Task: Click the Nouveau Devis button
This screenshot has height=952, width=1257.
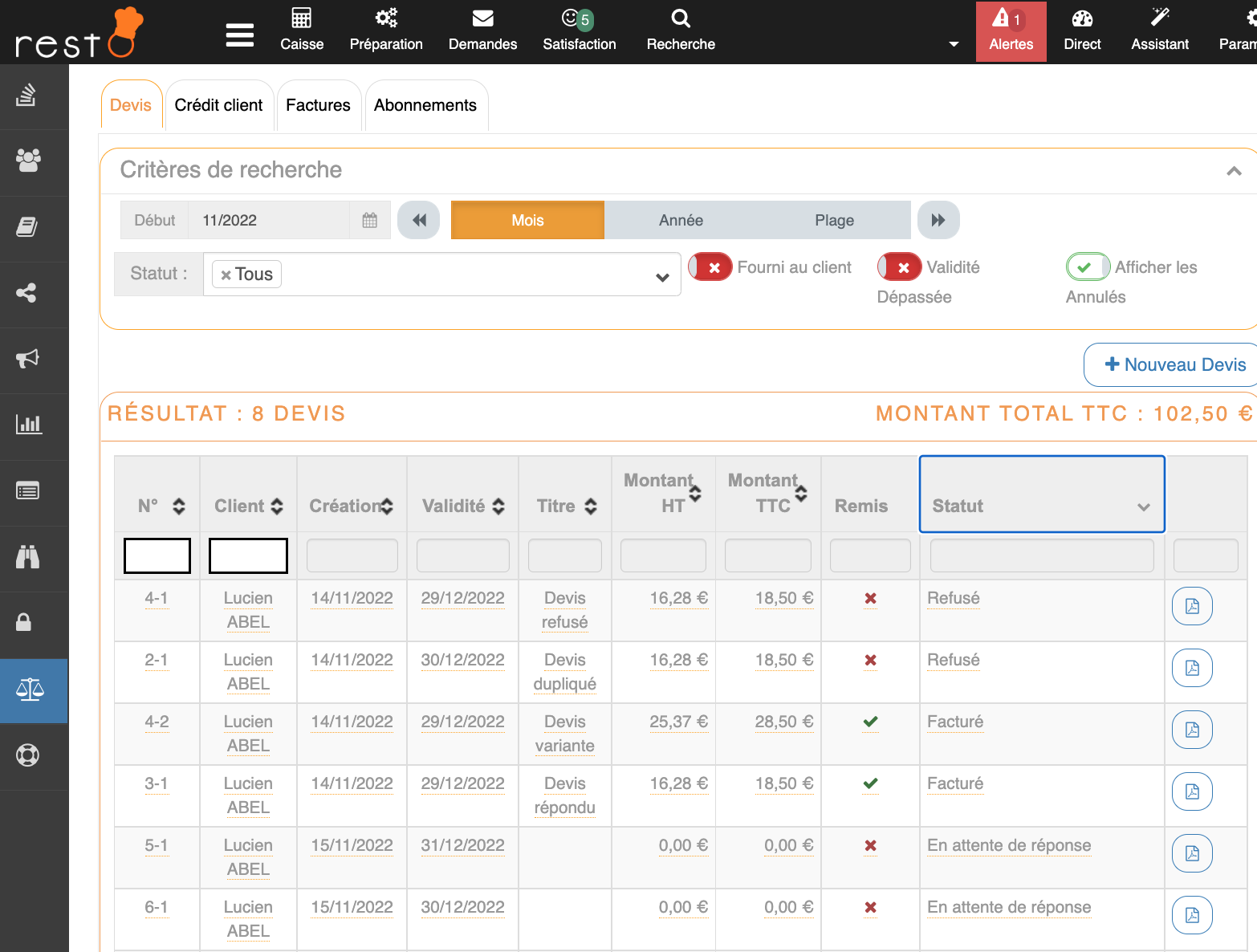Action: 1175,365
